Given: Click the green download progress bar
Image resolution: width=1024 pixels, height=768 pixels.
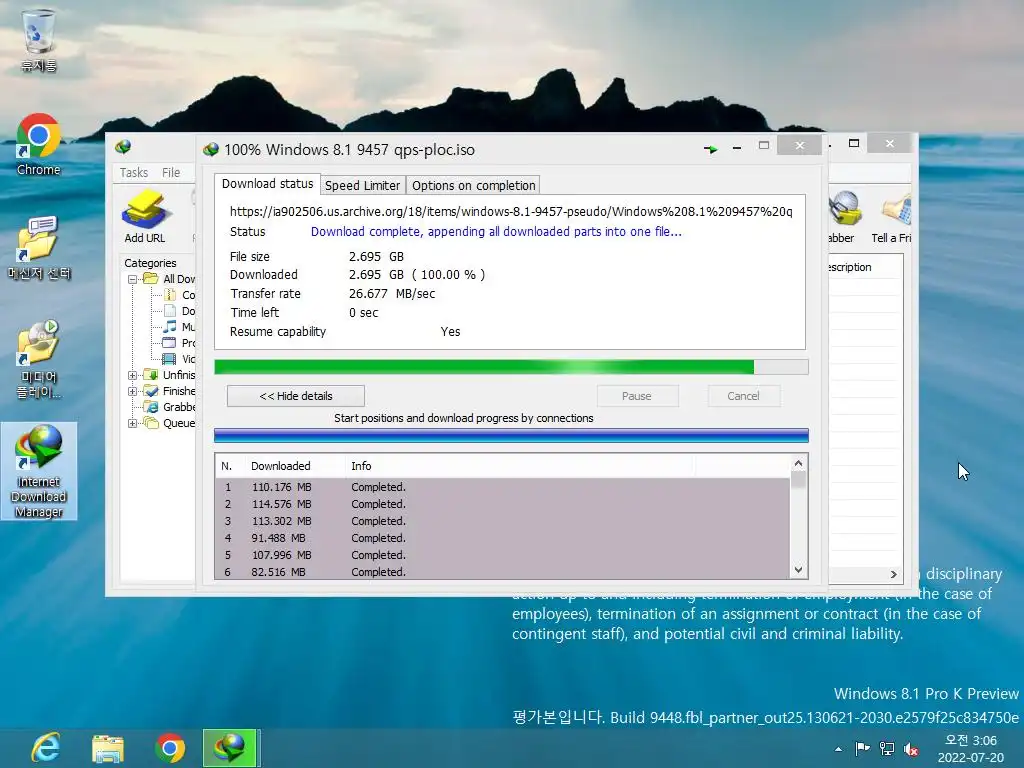Looking at the screenshot, I should (511, 367).
